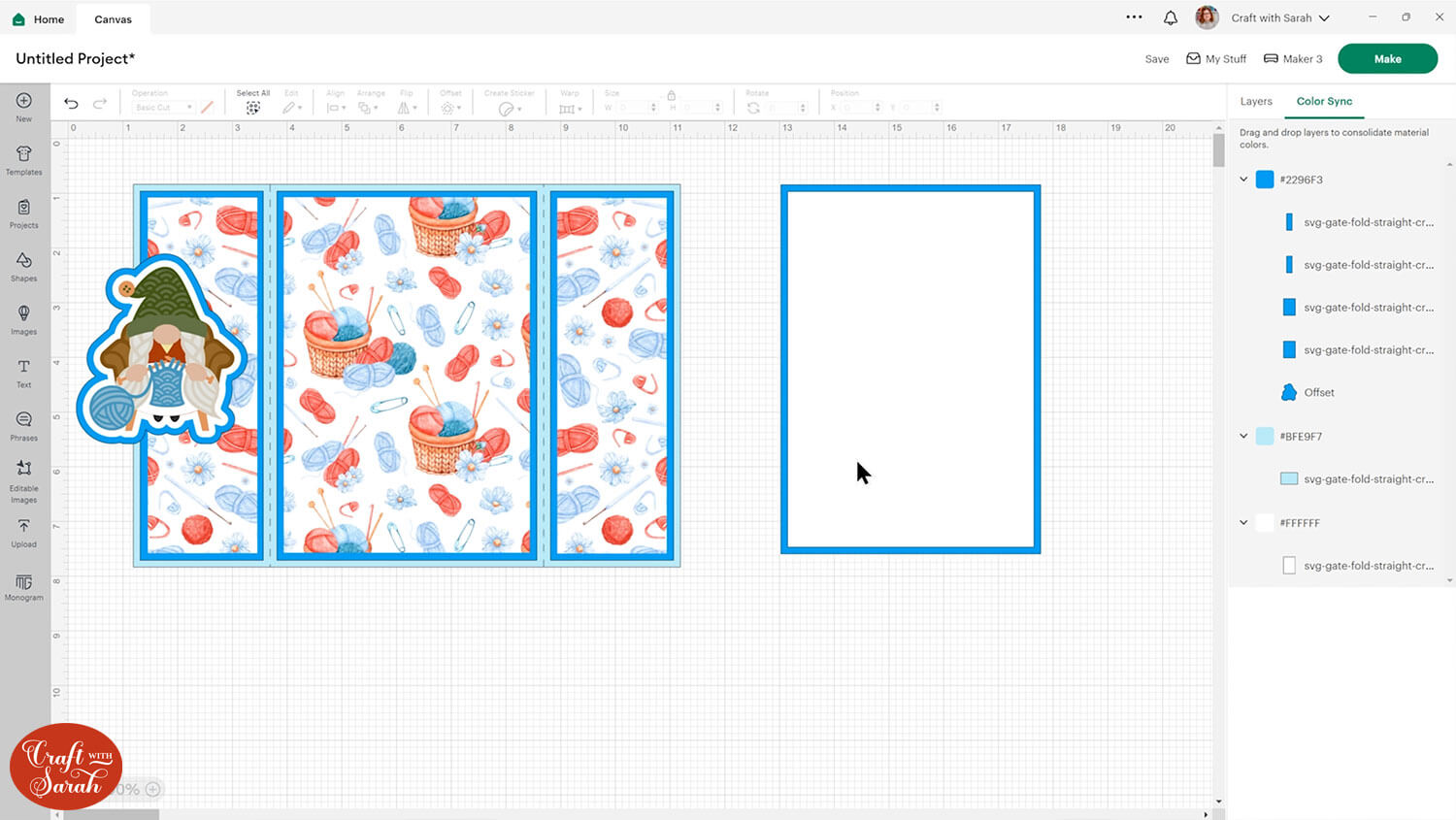This screenshot has width=1456, height=820.
Task: Select the center patterned card panel
Action: 407,377
